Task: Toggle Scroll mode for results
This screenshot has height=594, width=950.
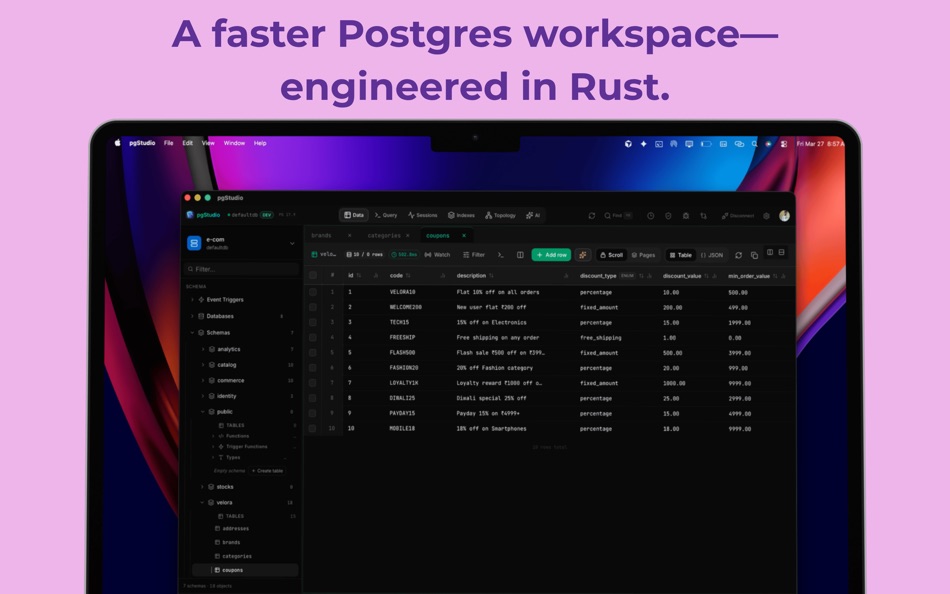Action: coord(613,255)
